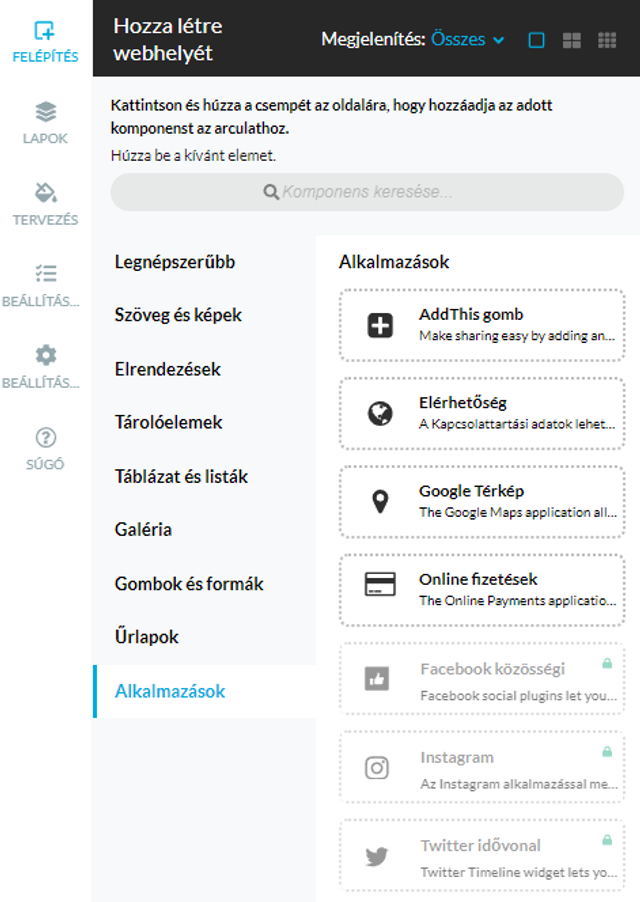The width and height of the screenshot is (640, 902).
Task: Switch to single-column list view
Action: click(x=536, y=40)
